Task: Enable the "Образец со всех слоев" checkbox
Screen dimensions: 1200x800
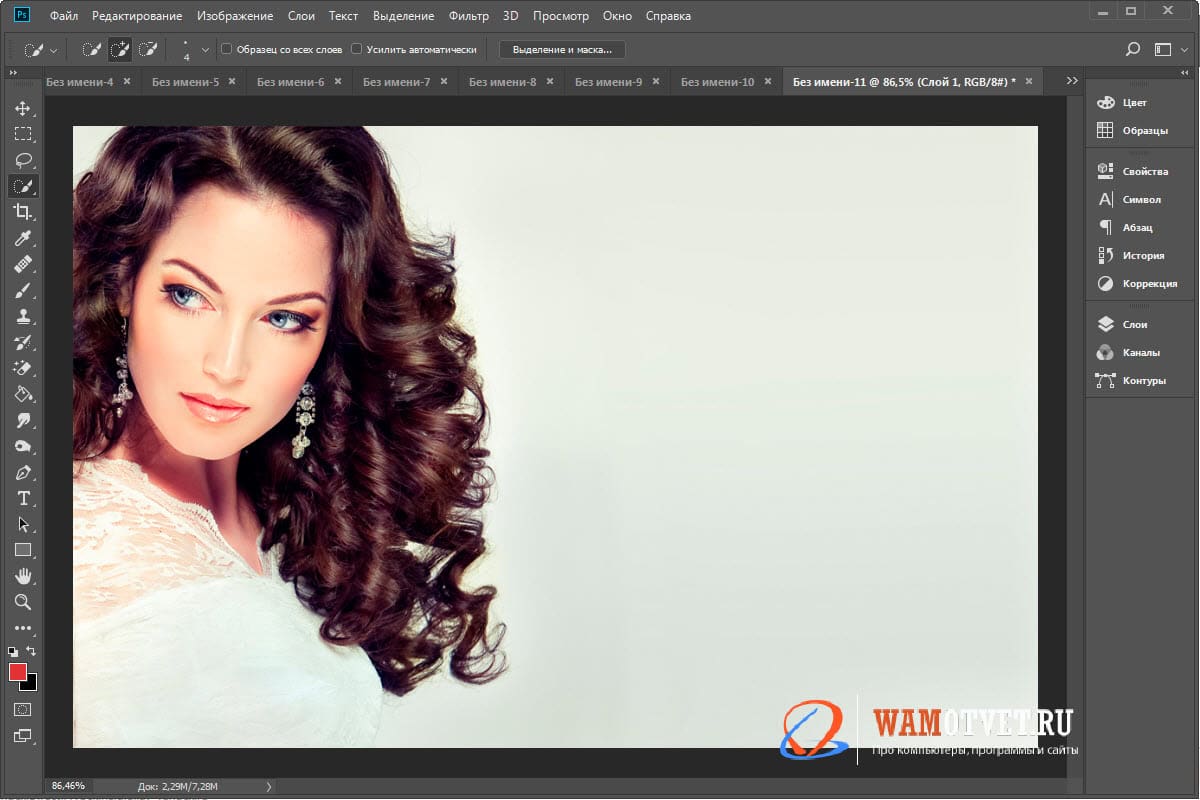Action: pos(227,49)
